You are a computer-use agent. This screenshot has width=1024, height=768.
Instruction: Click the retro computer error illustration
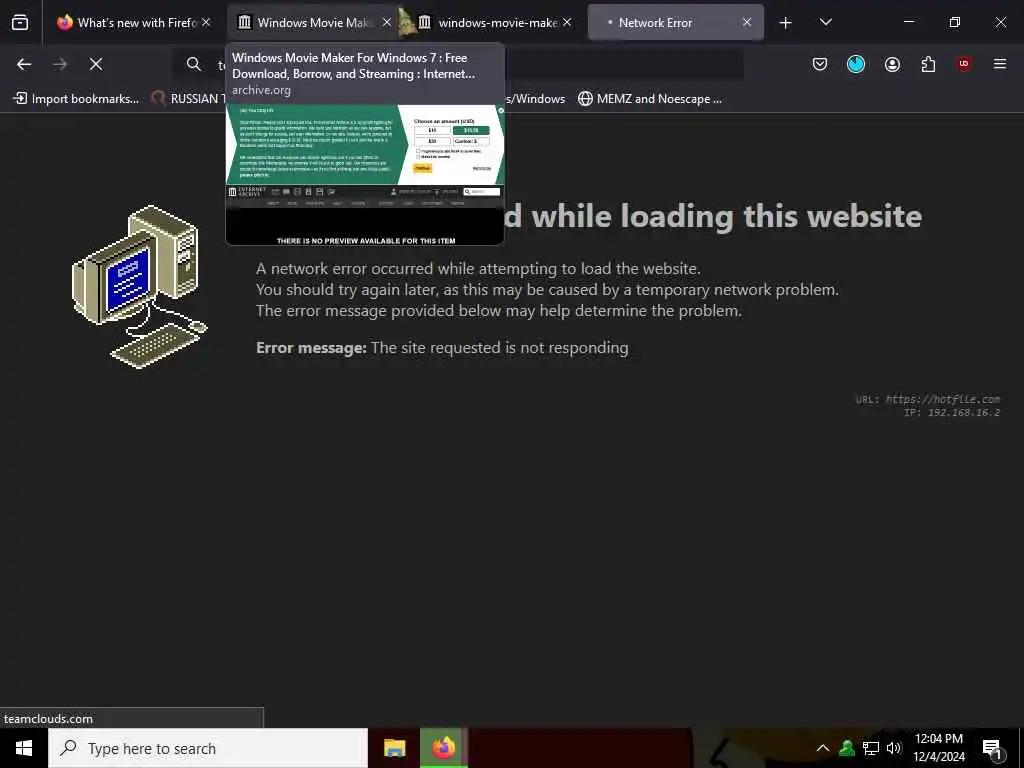point(139,286)
